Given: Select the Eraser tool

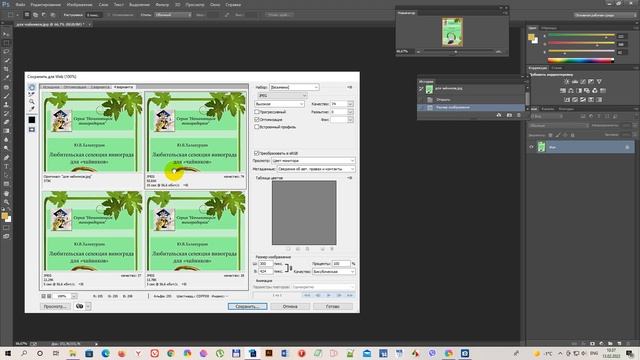Looking at the screenshot, I should (x=6, y=122).
